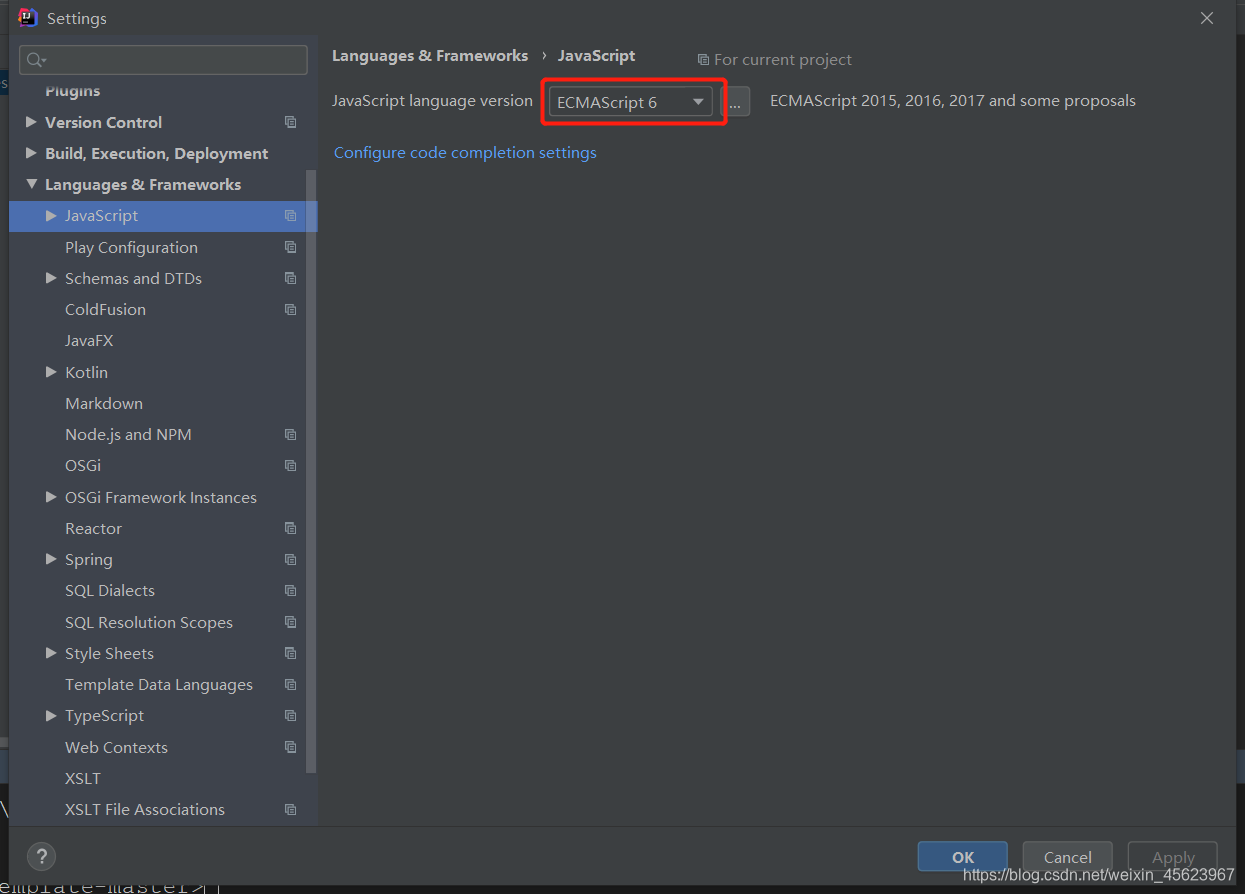Expand the JavaScript tree node arrow
Image resolution: width=1245 pixels, height=894 pixels.
[52, 215]
